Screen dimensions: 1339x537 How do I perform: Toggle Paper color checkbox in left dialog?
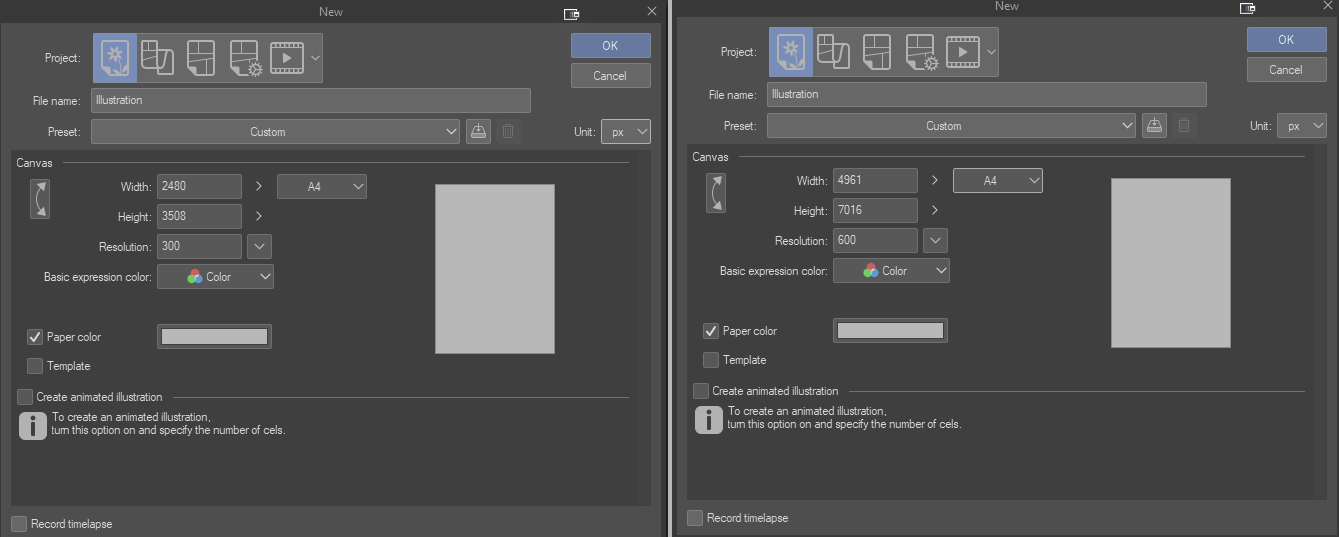35,337
